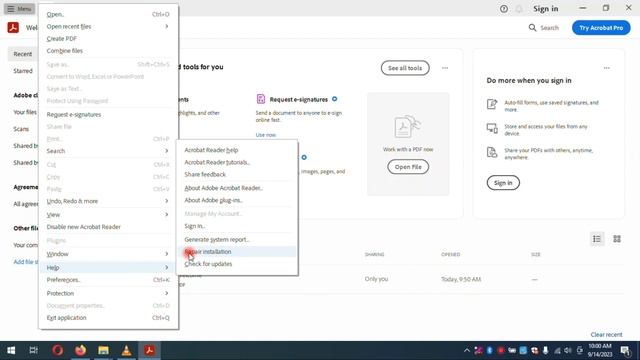Launch Firefox from the taskbar
This screenshot has height=360, width=640.
click(x=80, y=350)
